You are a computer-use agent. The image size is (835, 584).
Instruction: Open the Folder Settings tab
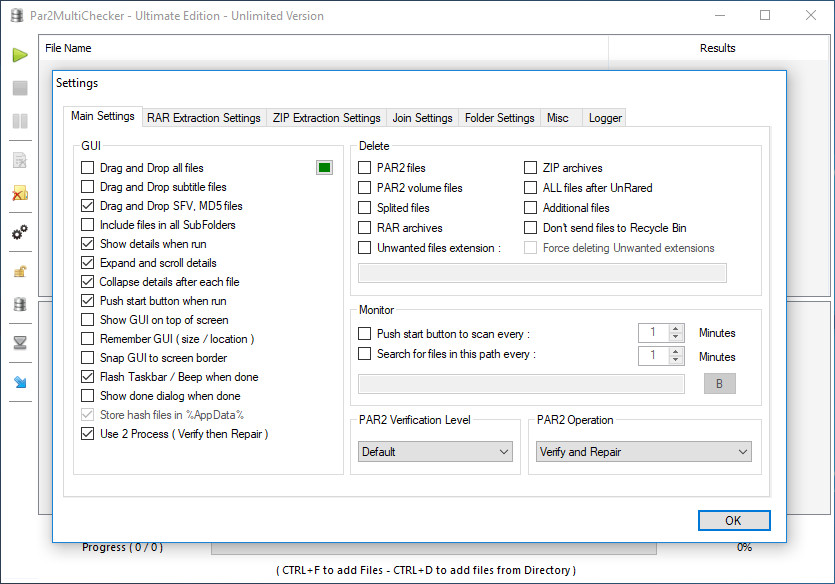pyautogui.click(x=500, y=118)
